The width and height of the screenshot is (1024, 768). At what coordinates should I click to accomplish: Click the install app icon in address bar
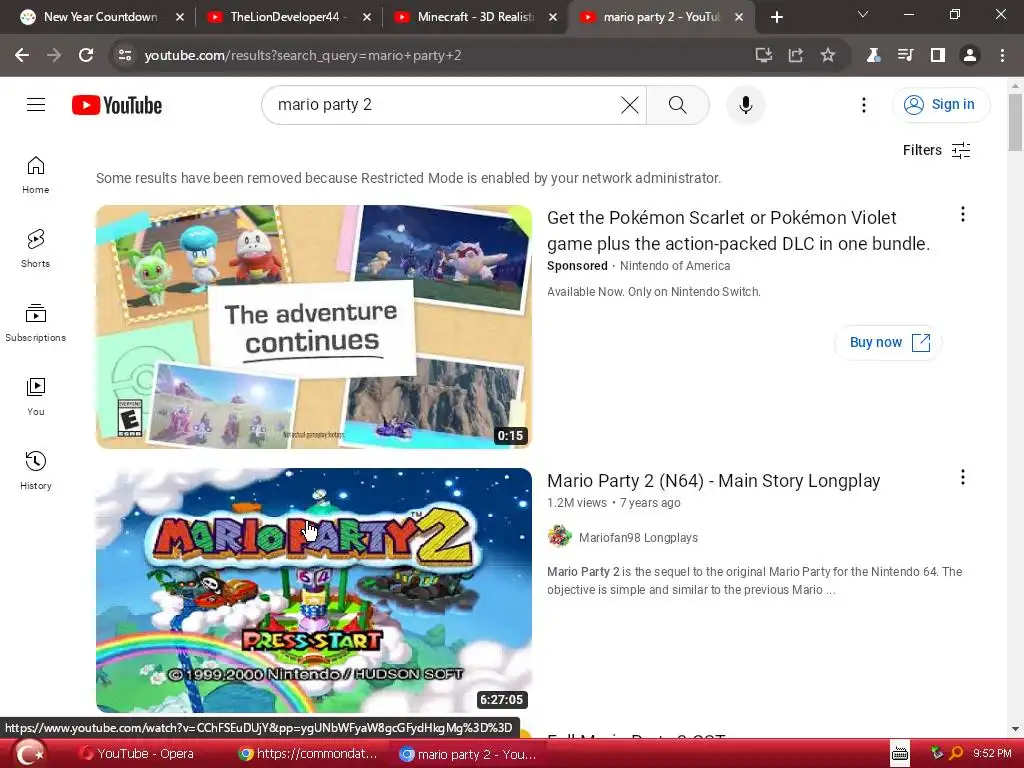(763, 56)
